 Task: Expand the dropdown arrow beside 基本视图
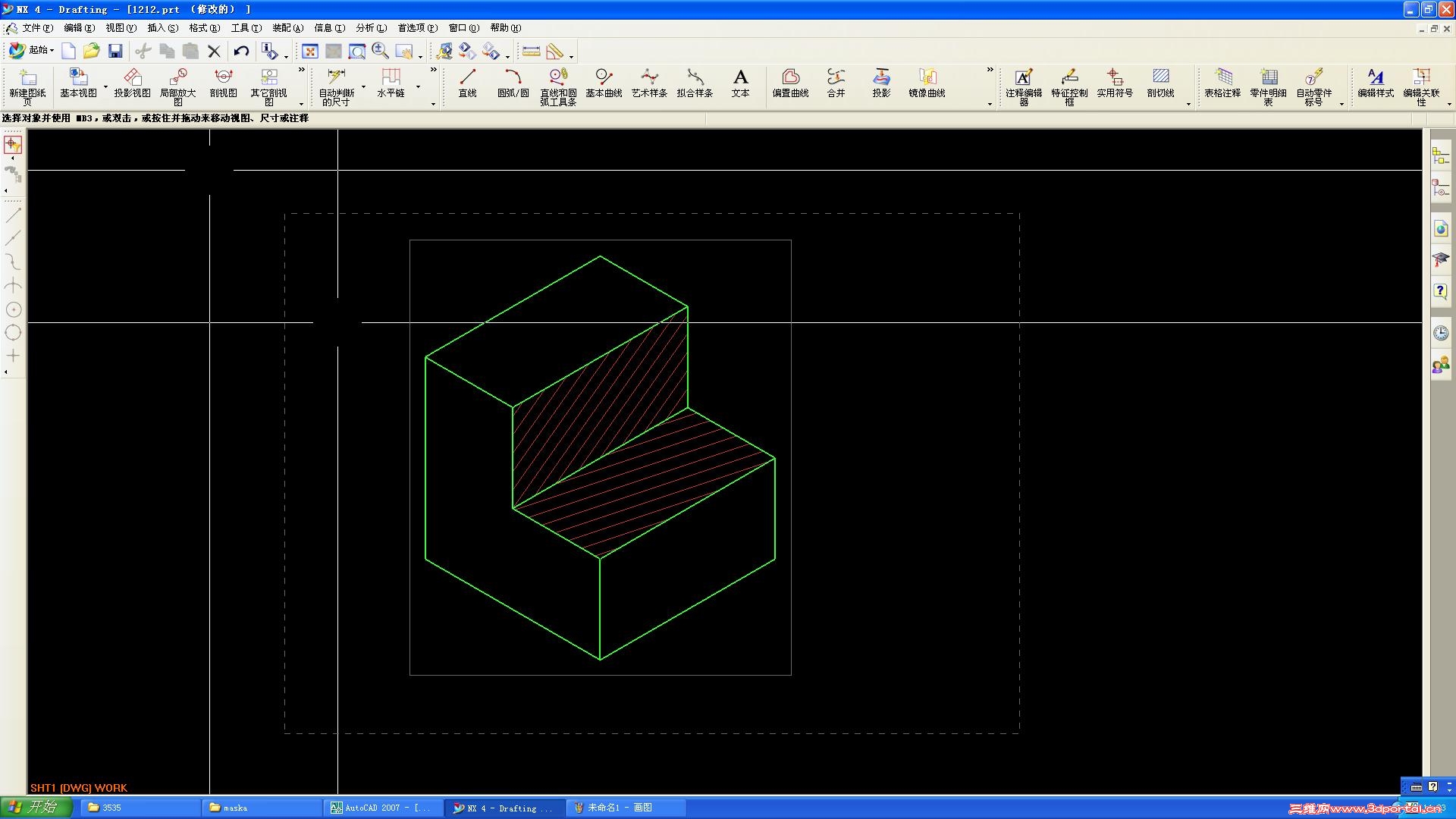pyautogui.click(x=105, y=86)
